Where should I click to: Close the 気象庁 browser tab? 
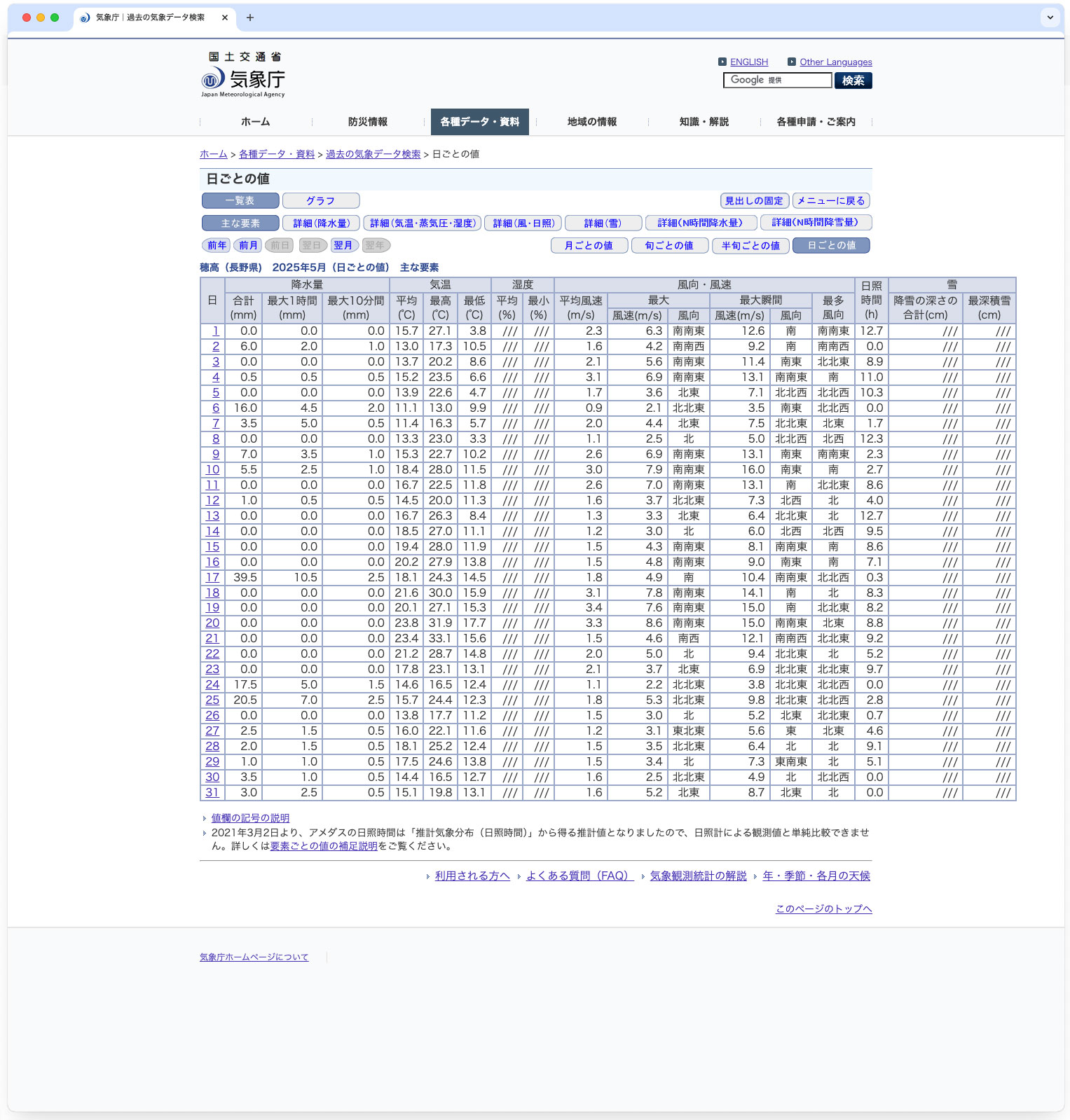[225, 18]
